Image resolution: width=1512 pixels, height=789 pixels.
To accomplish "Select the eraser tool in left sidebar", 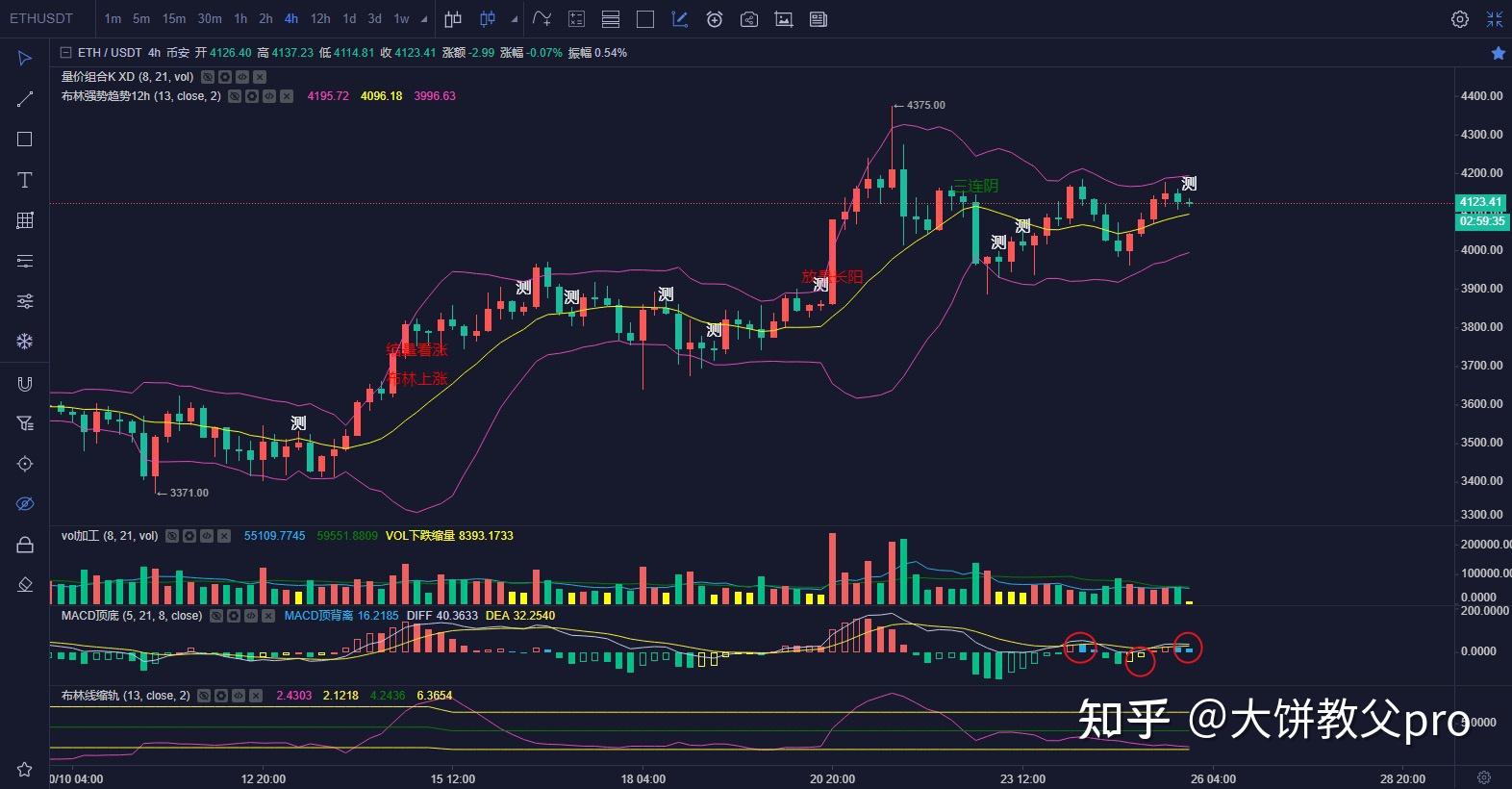I will pyautogui.click(x=25, y=584).
